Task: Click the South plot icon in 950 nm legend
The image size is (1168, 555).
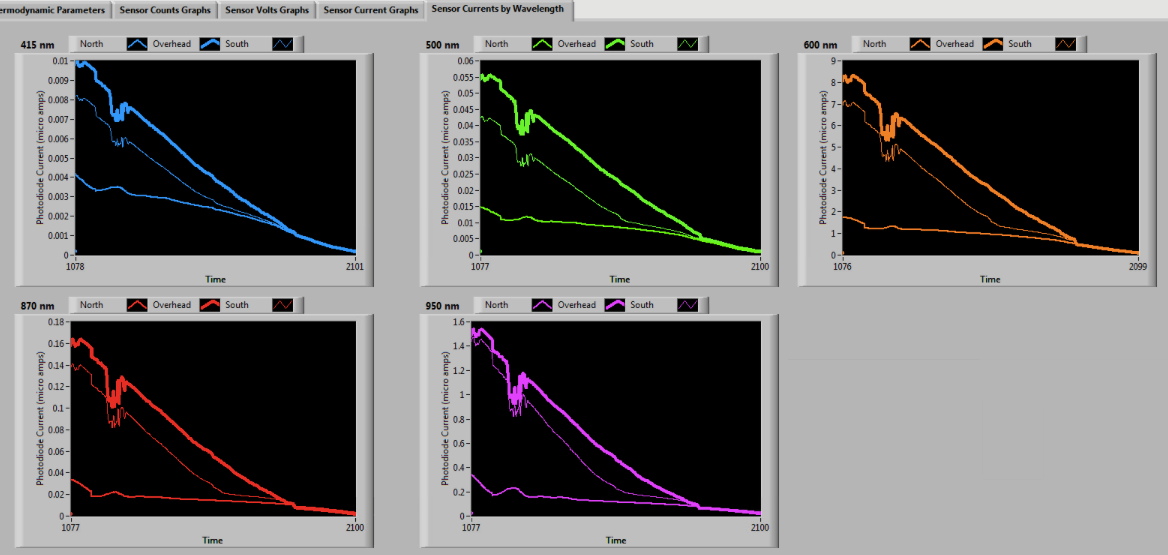Action: [689, 305]
